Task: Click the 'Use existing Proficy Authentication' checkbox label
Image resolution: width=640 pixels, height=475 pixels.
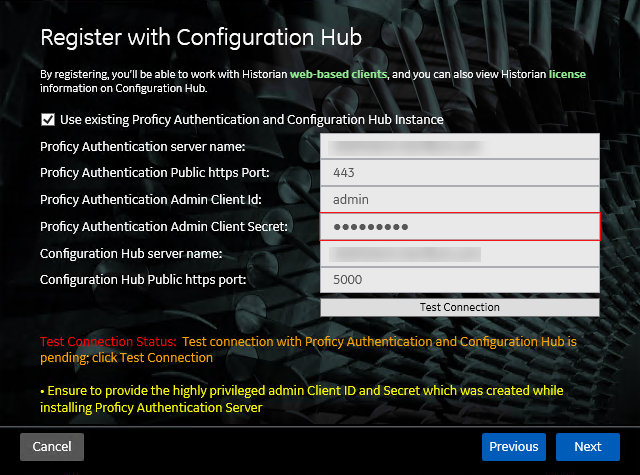Action: click(x=251, y=120)
